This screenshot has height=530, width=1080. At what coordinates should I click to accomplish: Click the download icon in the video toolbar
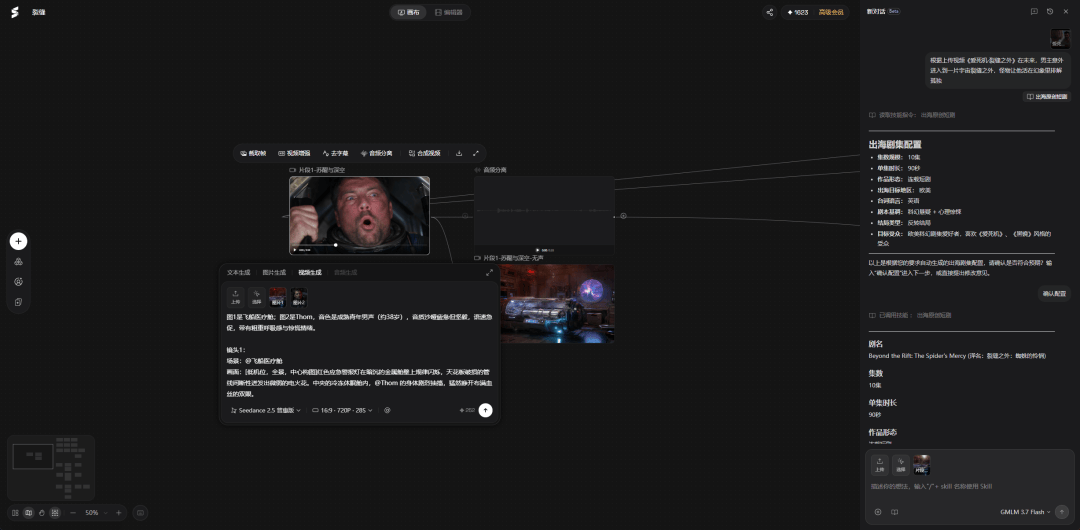point(459,153)
